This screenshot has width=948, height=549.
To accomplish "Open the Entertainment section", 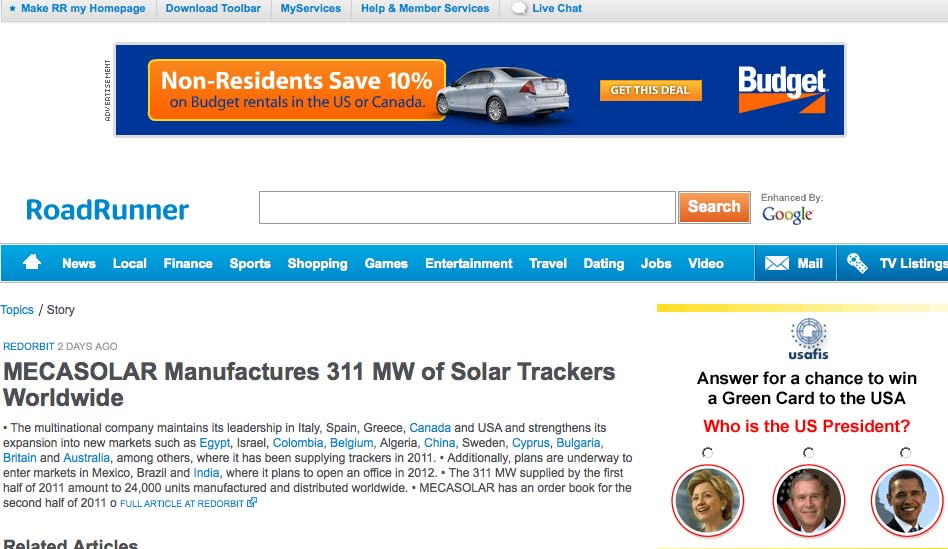I will pos(469,264).
